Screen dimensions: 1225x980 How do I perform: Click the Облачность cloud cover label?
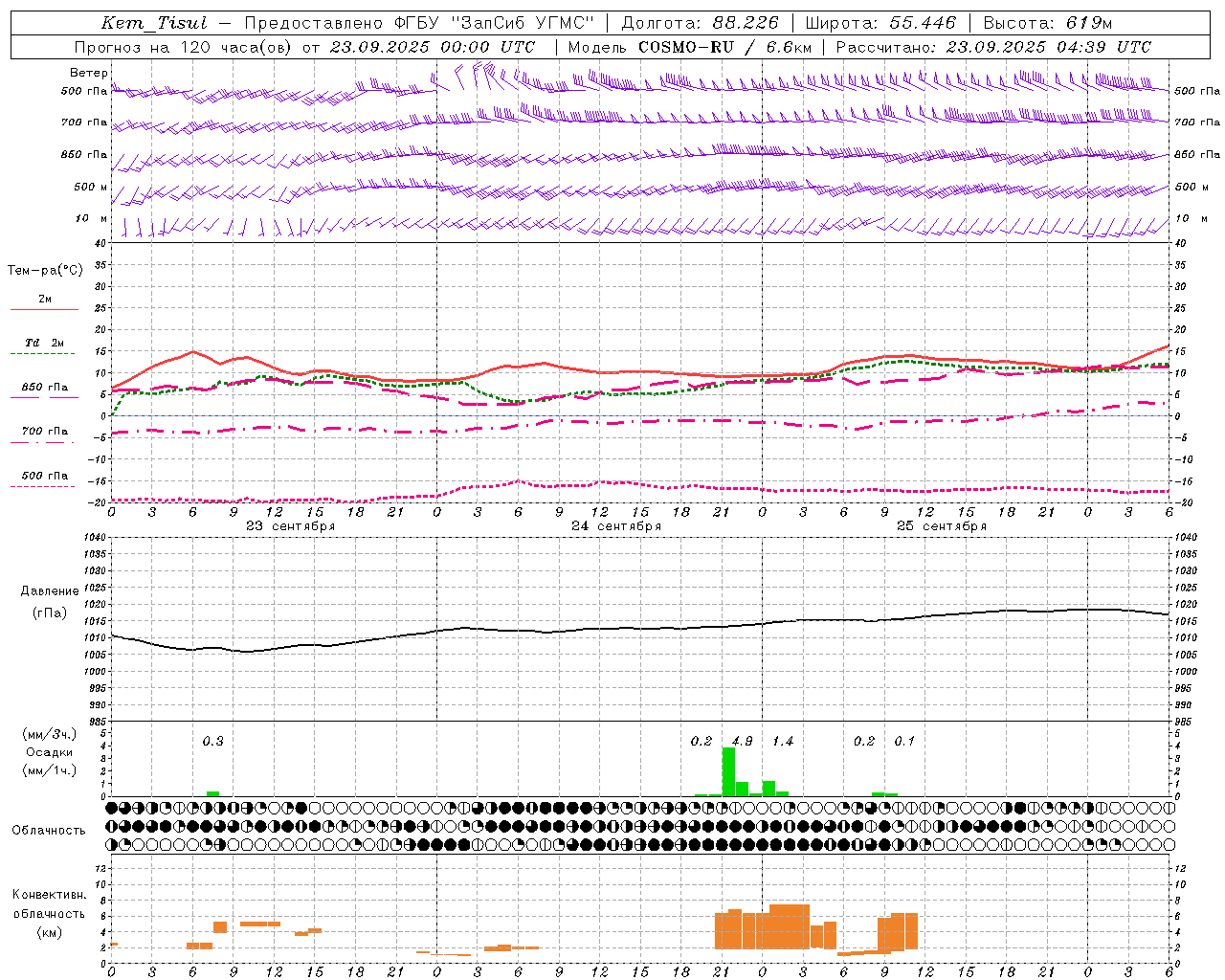pyautogui.click(x=49, y=831)
